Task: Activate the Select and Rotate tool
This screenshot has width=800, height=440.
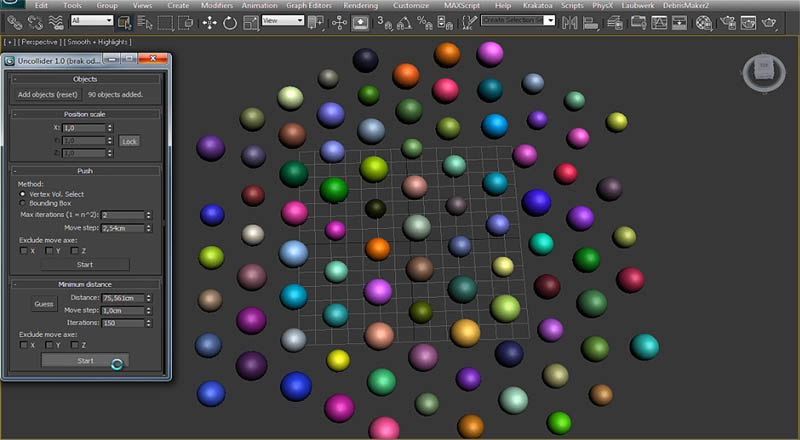Action: [x=229, y=21]
